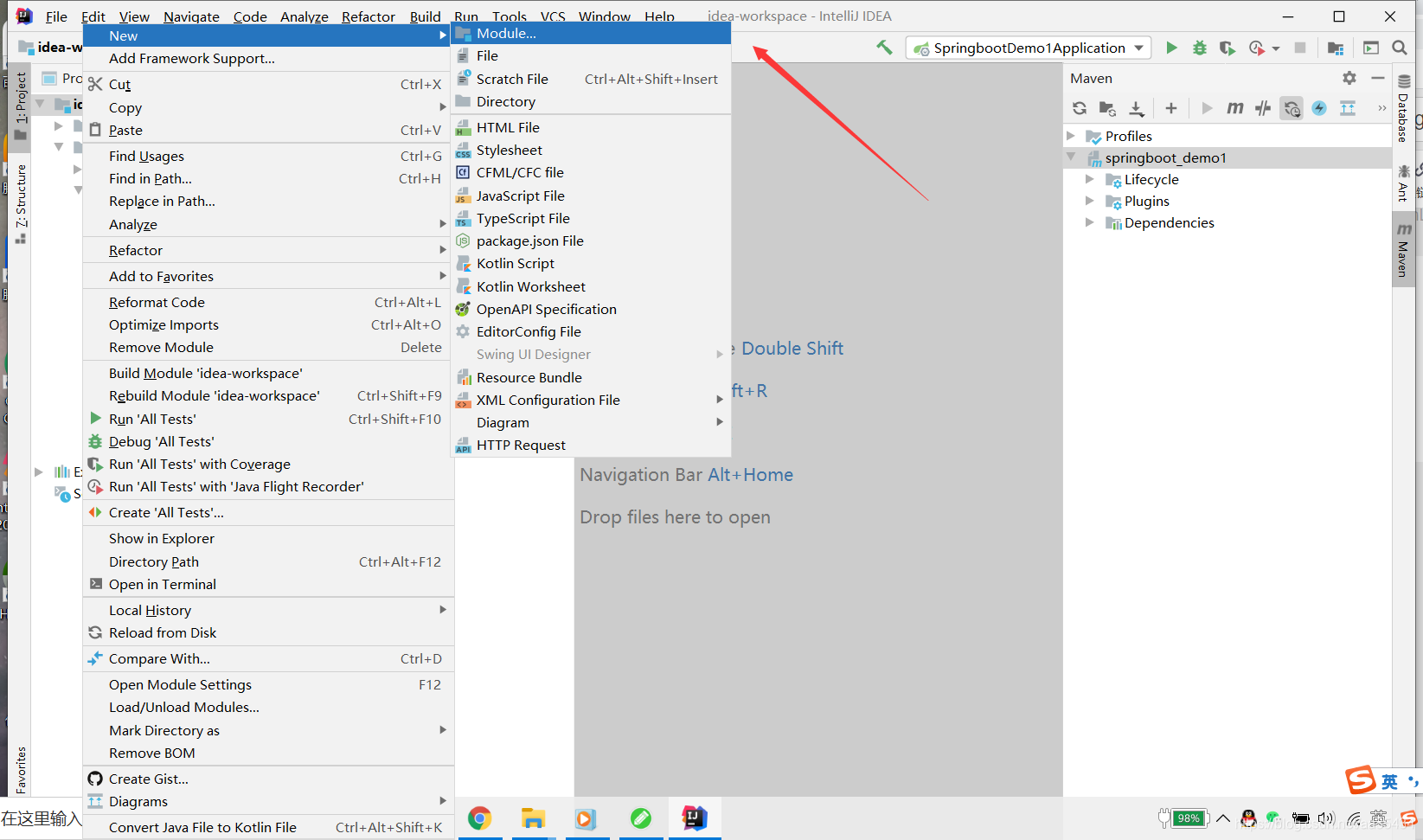Open Local History submenu
This screenshot has height=840, width=1423.
(268, 610)
